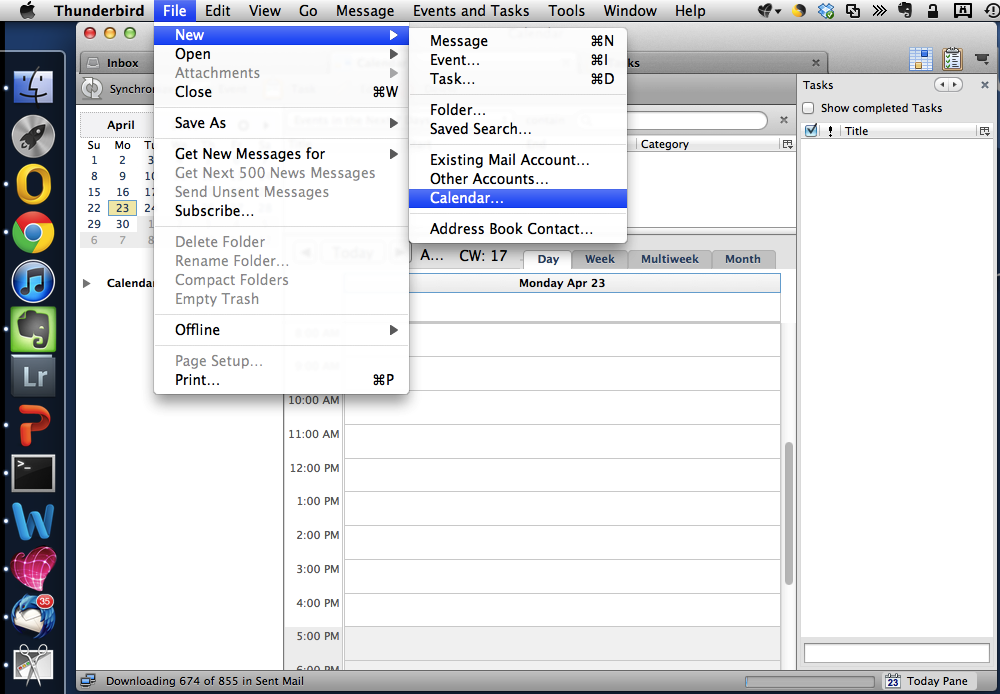1000x694 pixels.
Task: Switch to the Week view tab
Action: tap(599, 259)
